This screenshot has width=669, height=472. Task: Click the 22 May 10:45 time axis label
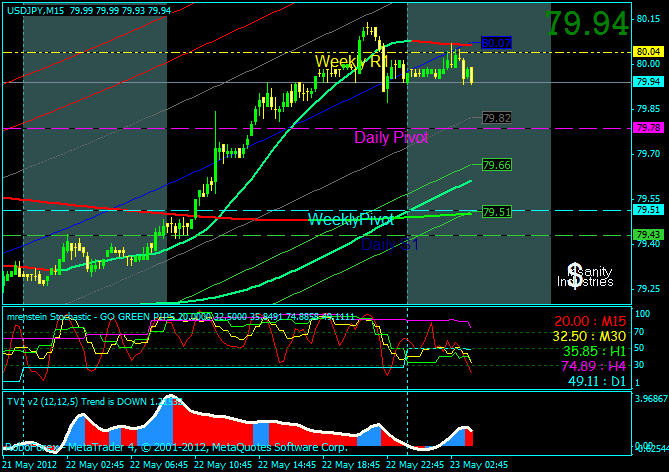tap(223, 465)
